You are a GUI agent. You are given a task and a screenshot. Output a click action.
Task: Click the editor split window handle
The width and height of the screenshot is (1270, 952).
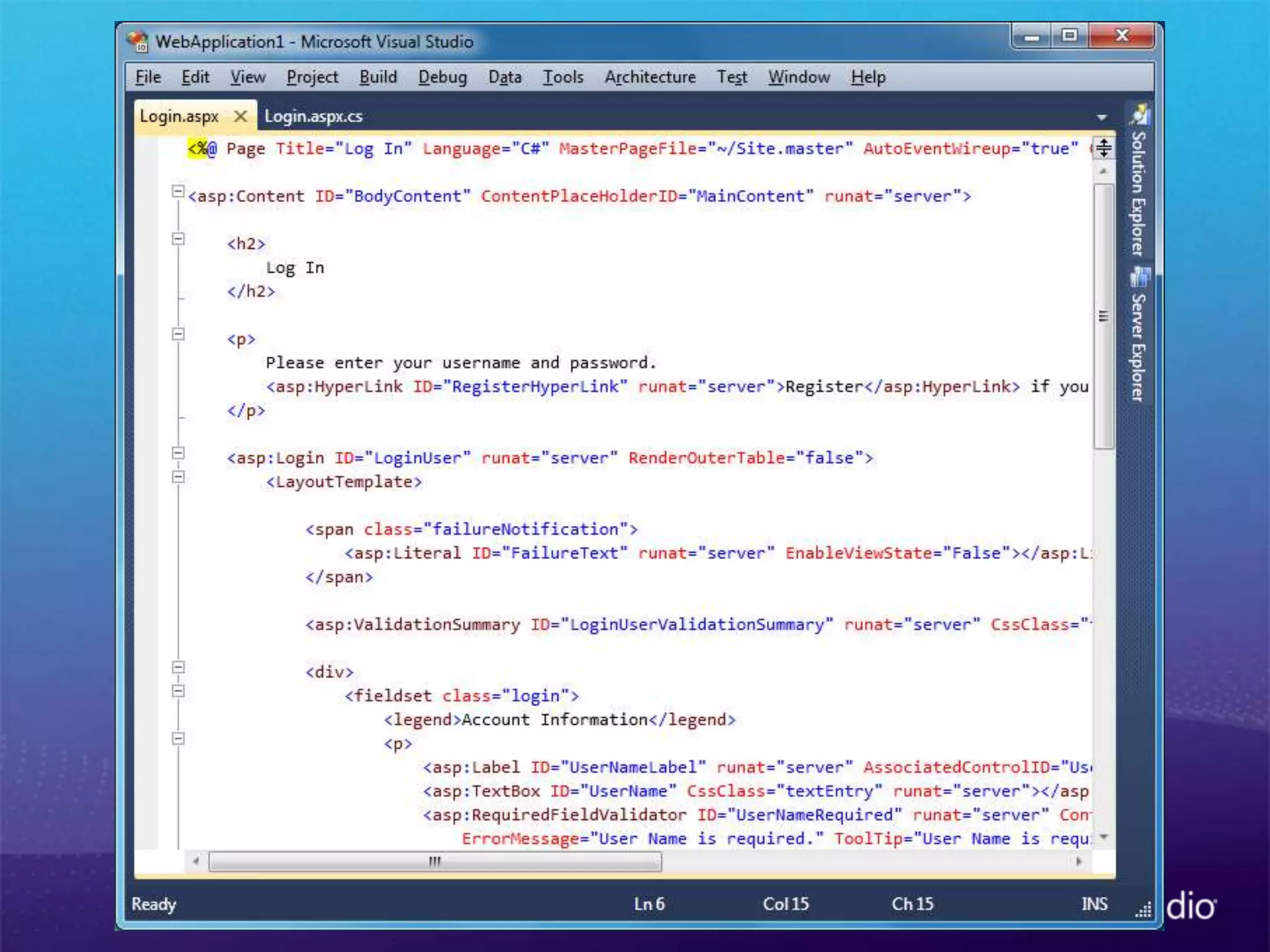tap(1103, 148)
